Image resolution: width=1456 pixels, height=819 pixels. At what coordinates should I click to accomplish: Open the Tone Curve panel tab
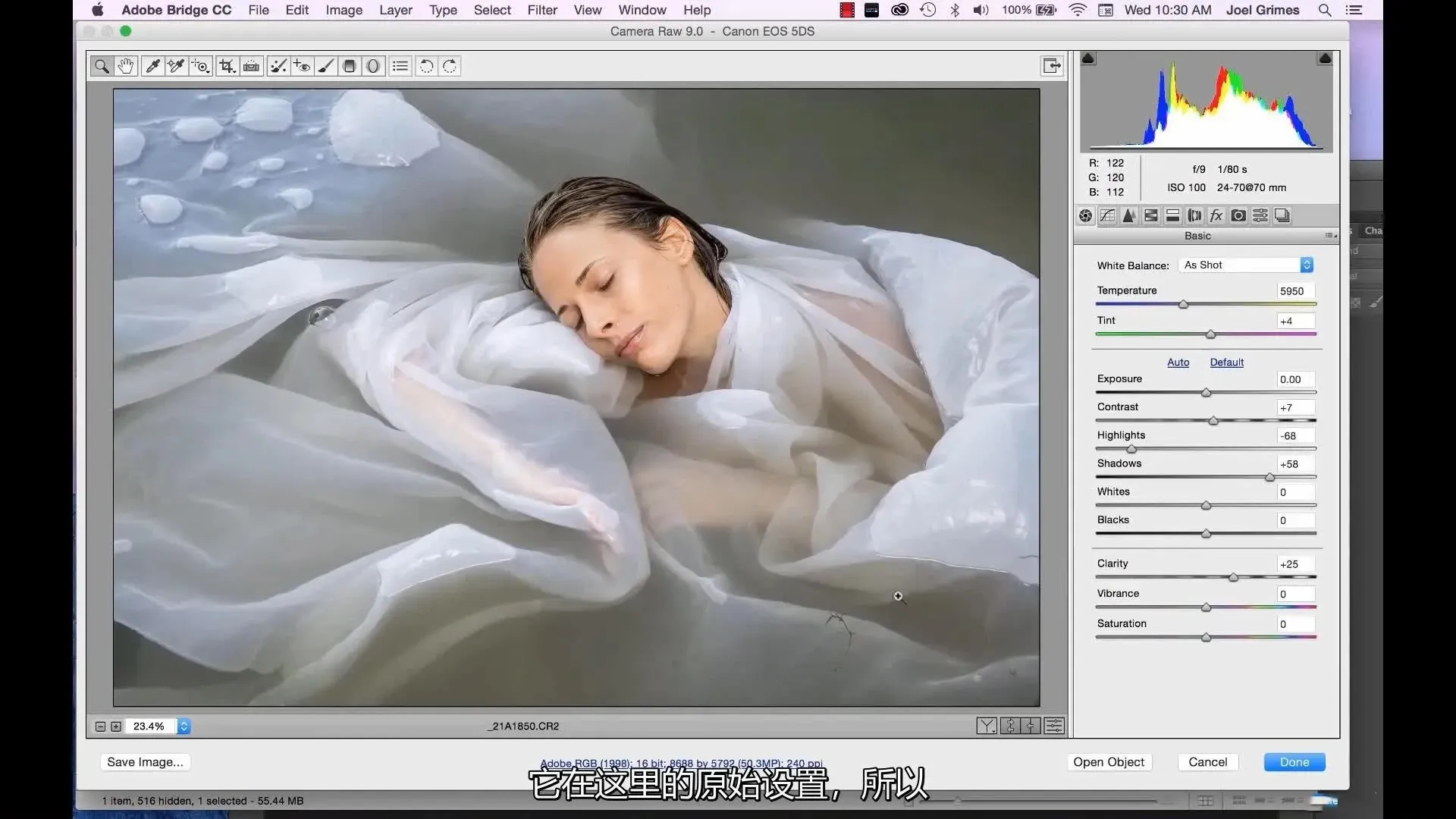[x=1107, y=216]
